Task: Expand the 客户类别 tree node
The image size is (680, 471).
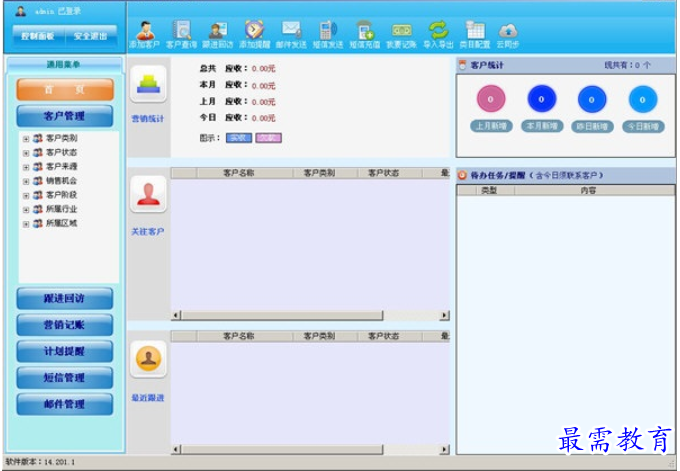Action: pyautogui.click(x=26, y=139)
